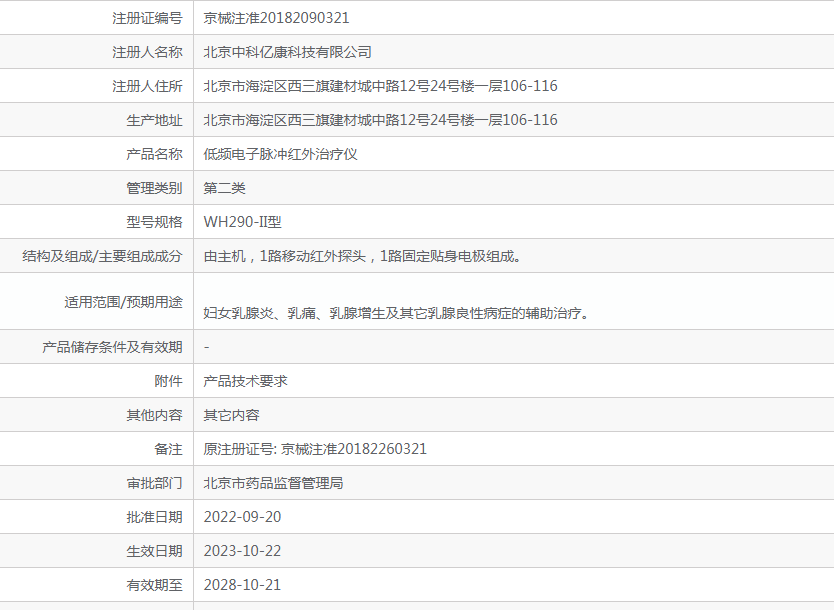
Task: Click the 附件 label
Action: tap(168, 381)
